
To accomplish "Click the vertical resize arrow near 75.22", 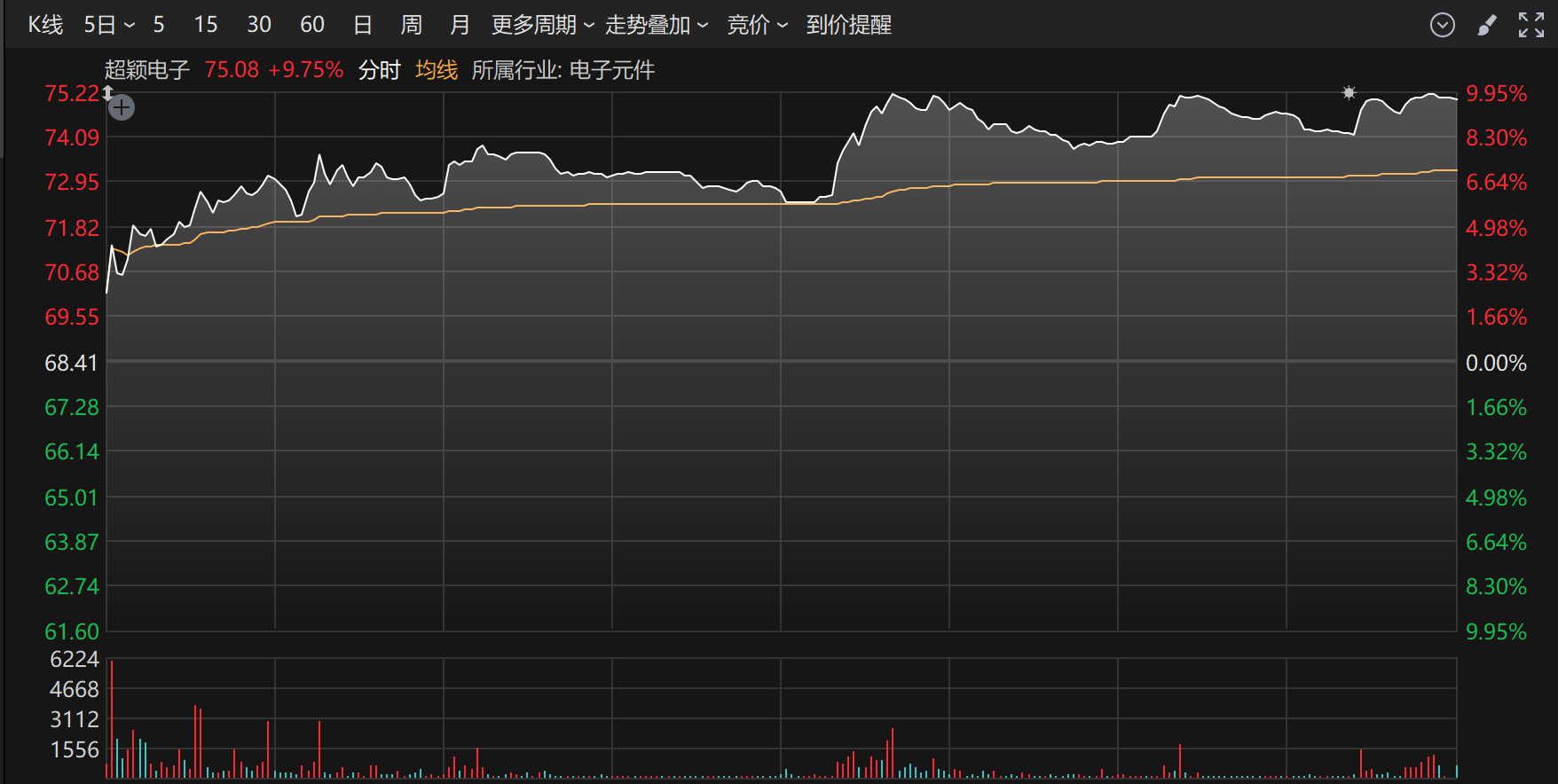I will (x=107, y=93).
